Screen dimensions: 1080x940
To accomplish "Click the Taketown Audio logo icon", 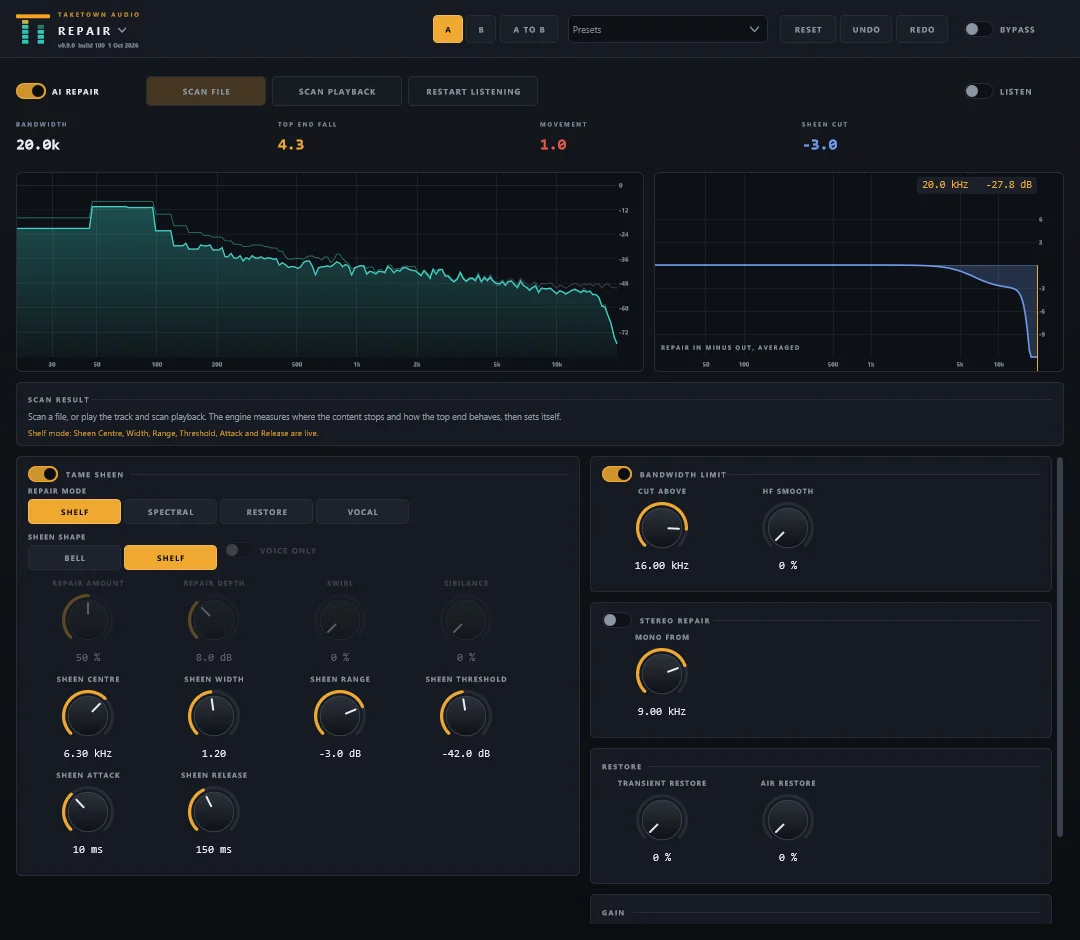I will coord(32,29).
